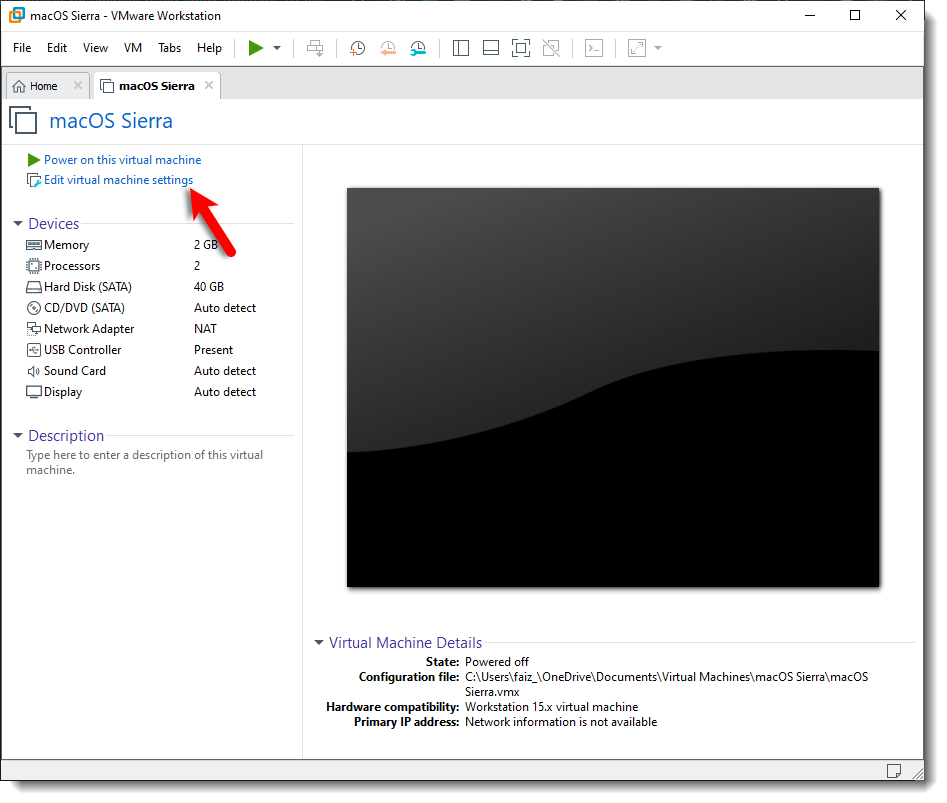Image resolution: width=947 pixels, height=803 pixels.
Task: Open the Tabs menu
Action: pos(170,48)
